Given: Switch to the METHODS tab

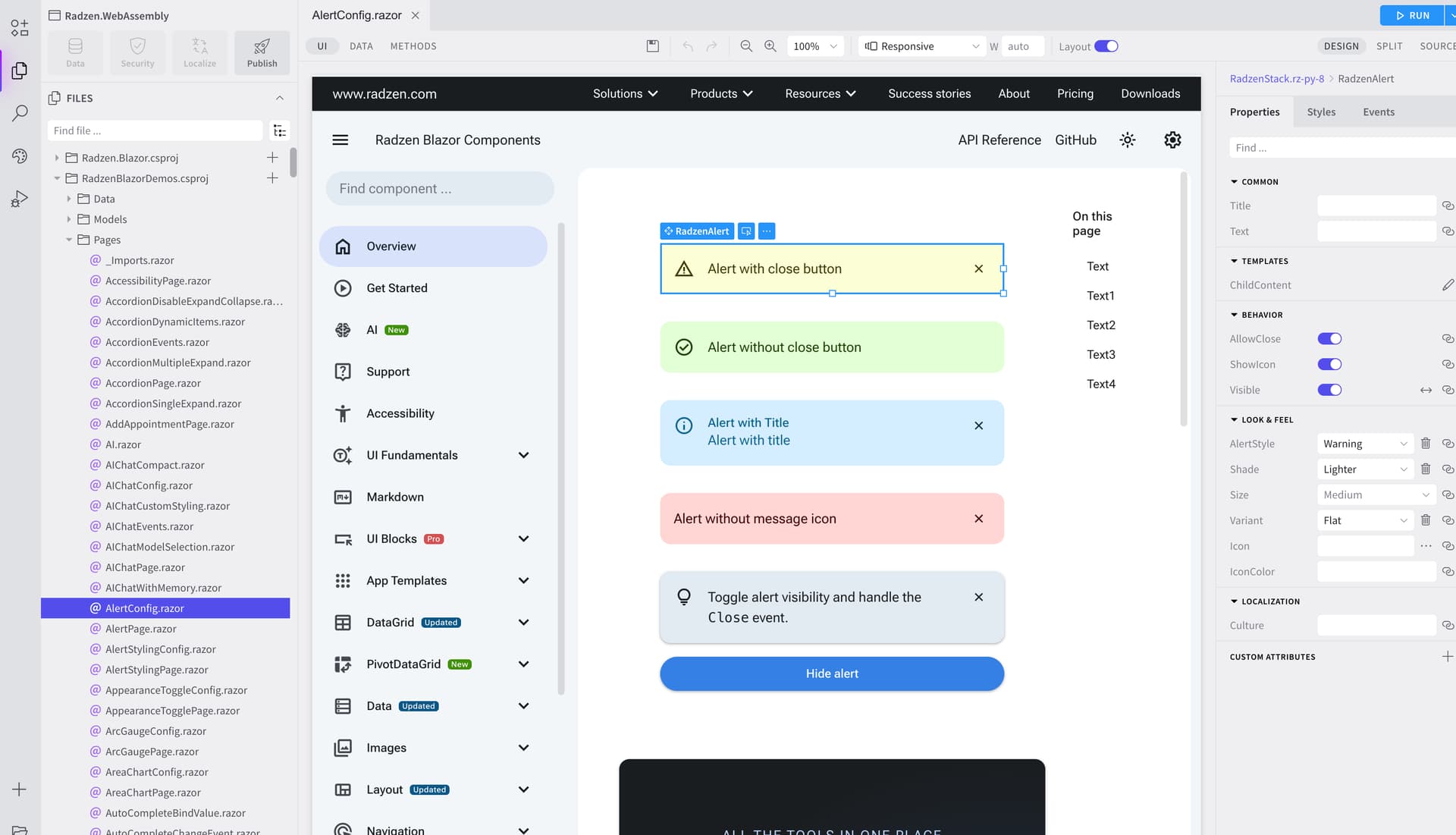Looking at the screenshot, I should click(x=413, y=46).
